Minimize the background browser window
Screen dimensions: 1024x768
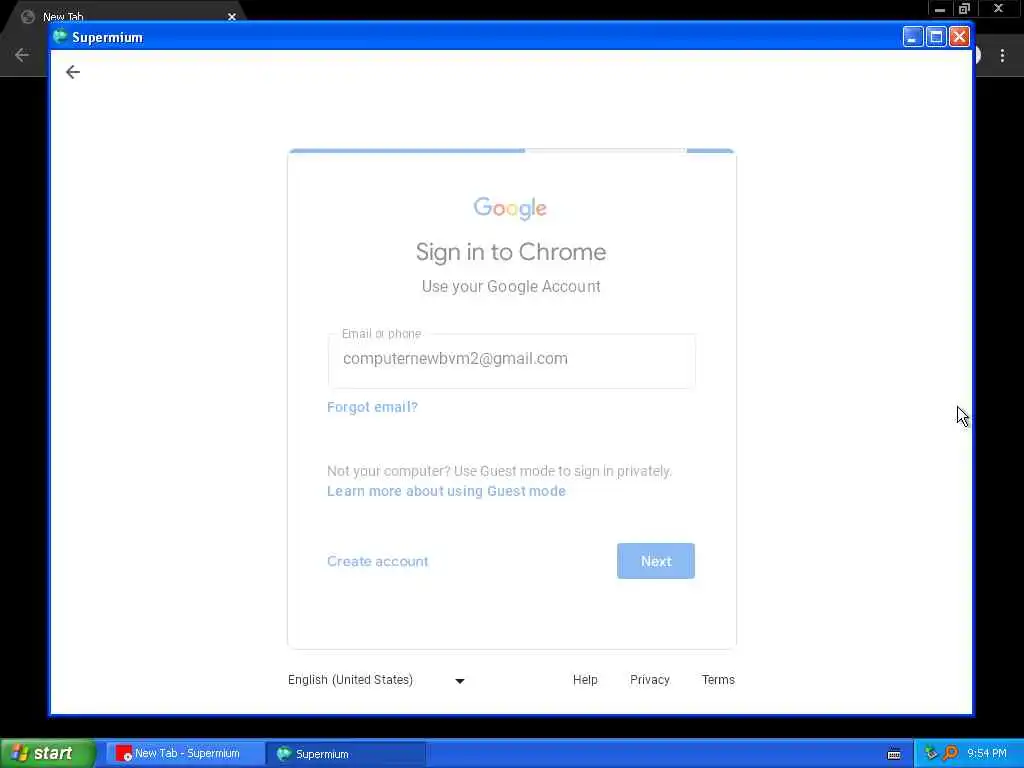pyautogui.click(x=940, y=8)
